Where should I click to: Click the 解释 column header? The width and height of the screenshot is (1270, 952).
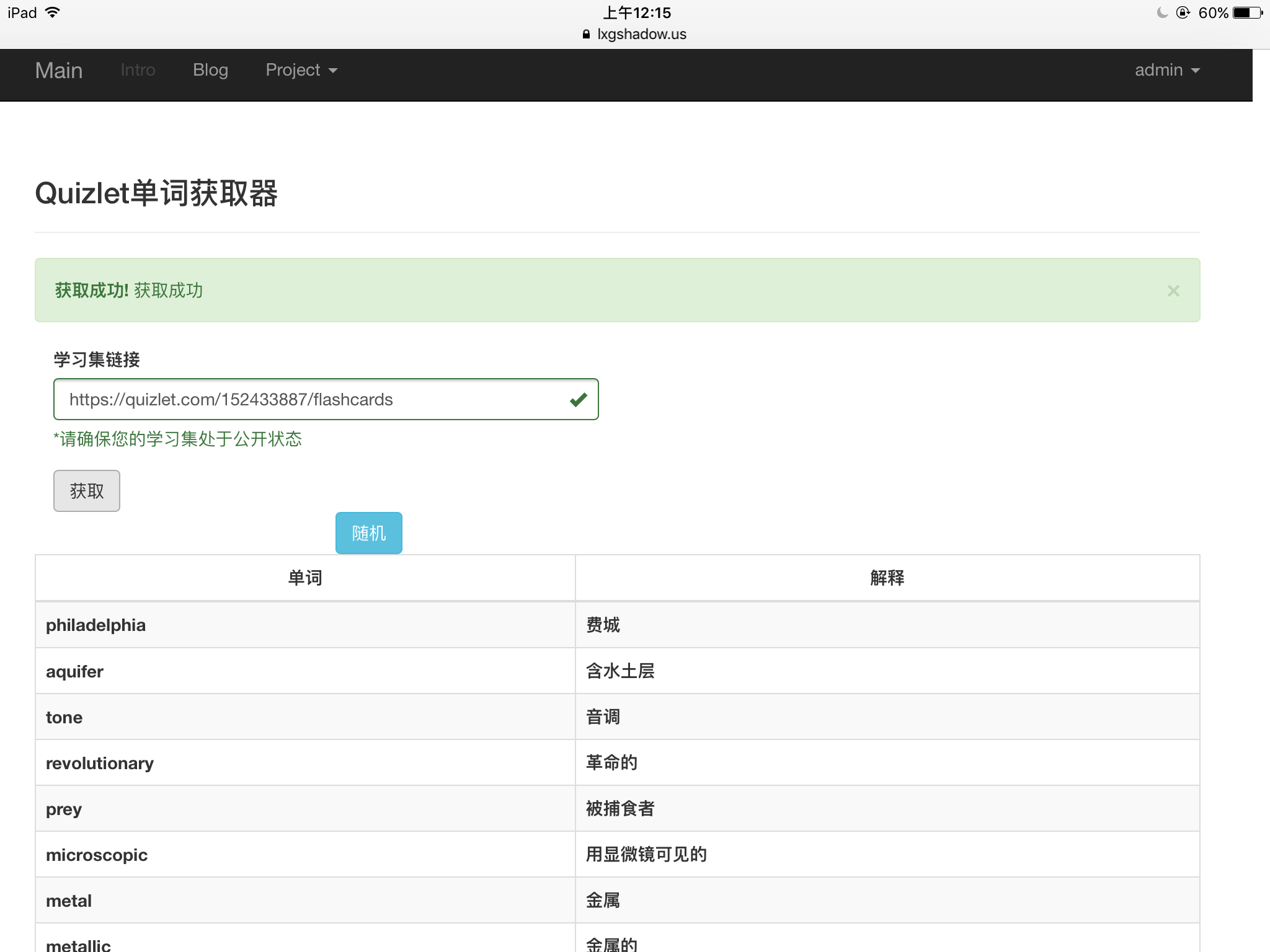pos(887,578)
